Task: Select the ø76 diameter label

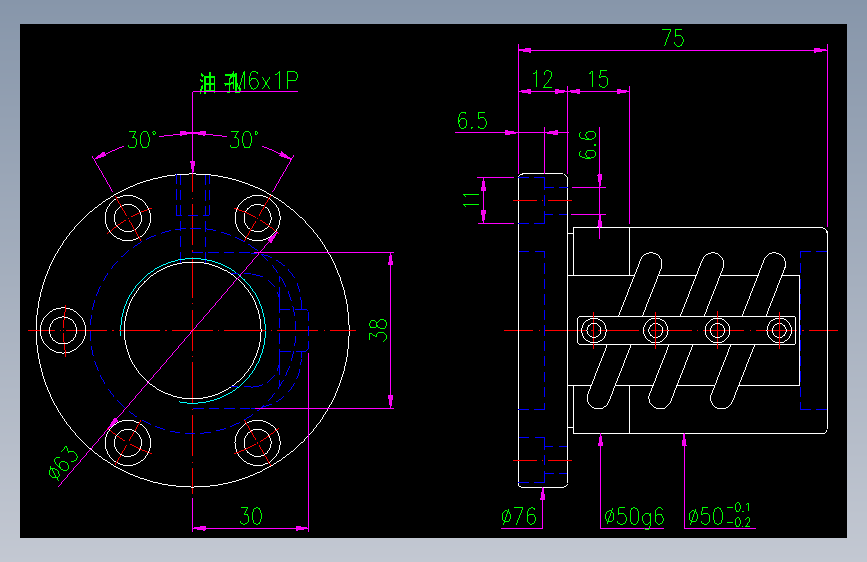Action: [519, 517]
